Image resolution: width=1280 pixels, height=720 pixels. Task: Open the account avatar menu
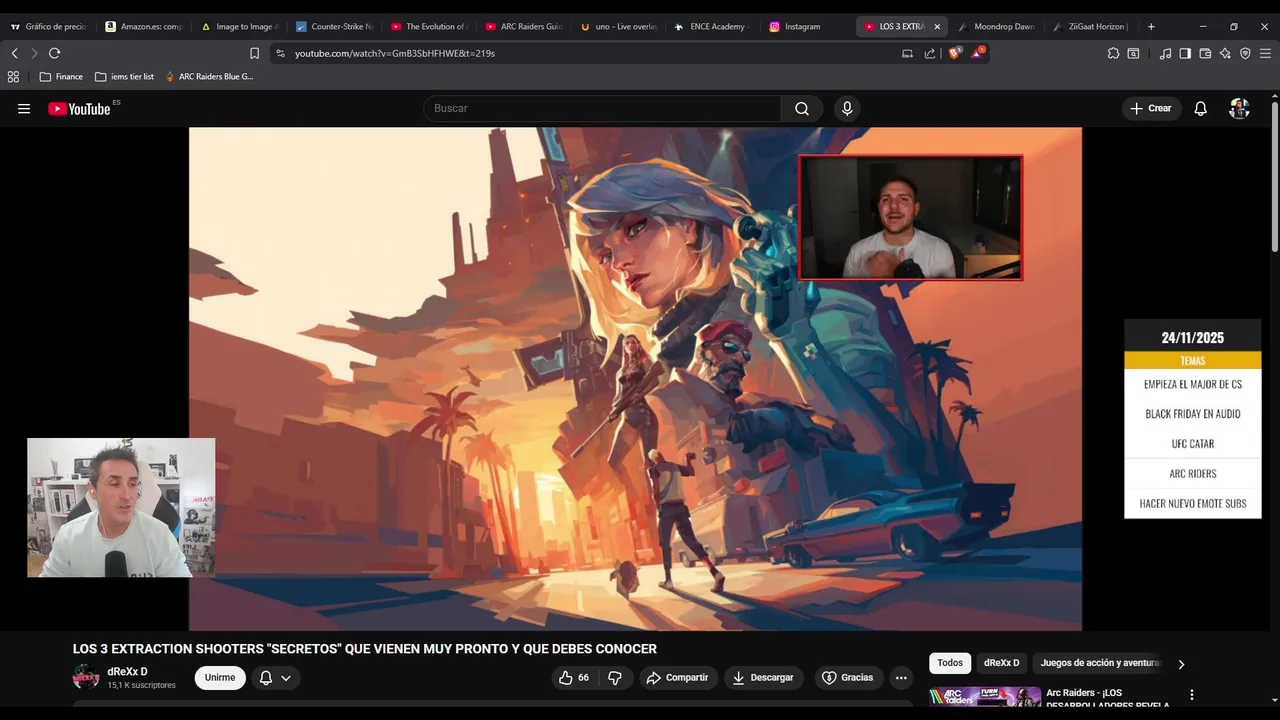click(x=1239, y=109)
